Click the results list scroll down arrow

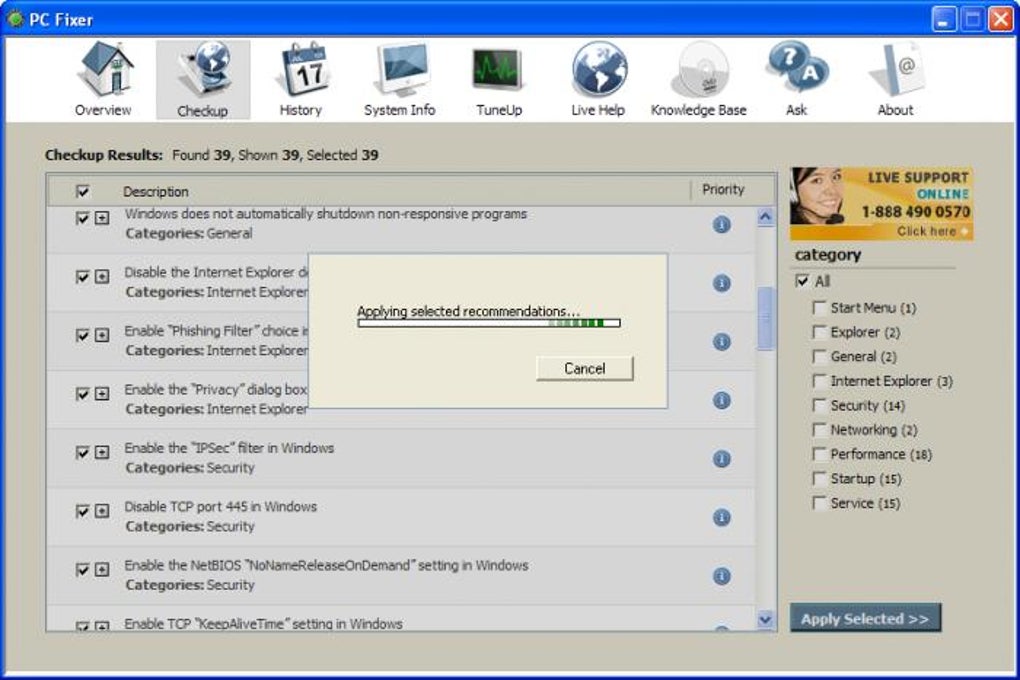coord(766,619)
